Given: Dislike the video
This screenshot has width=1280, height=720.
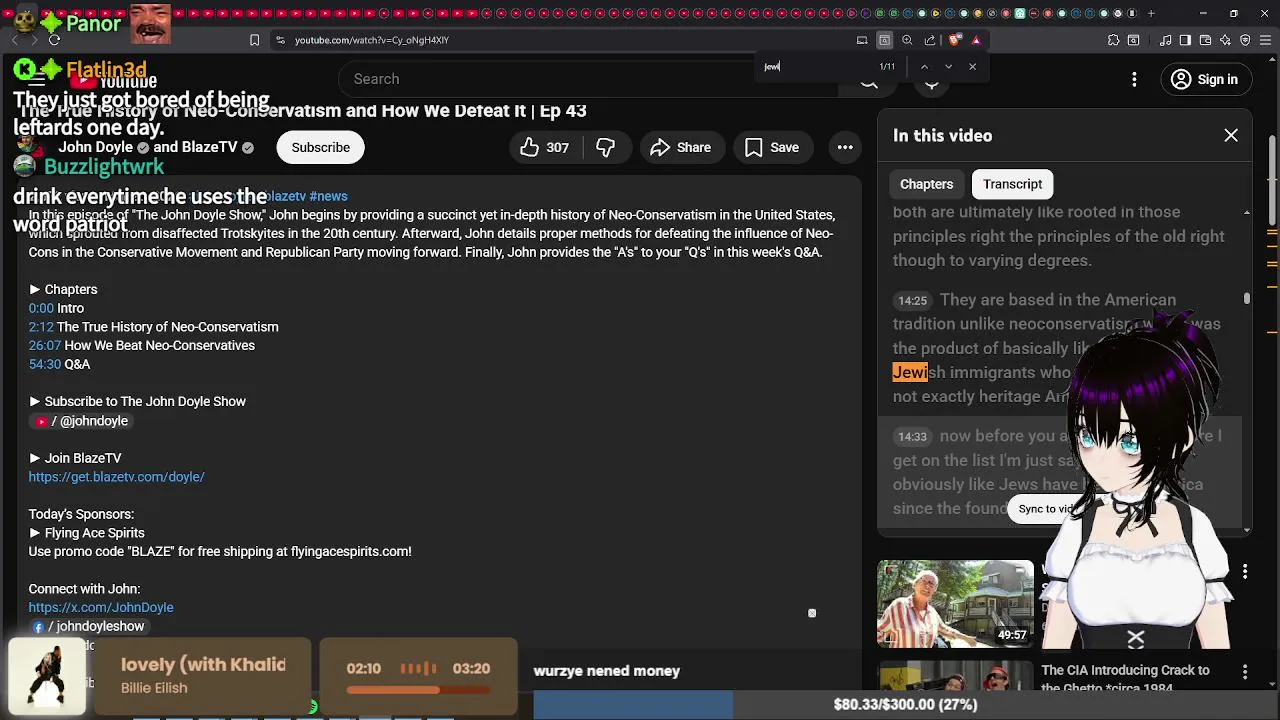Looking at the screenshot, I should [x=605, y=148].
